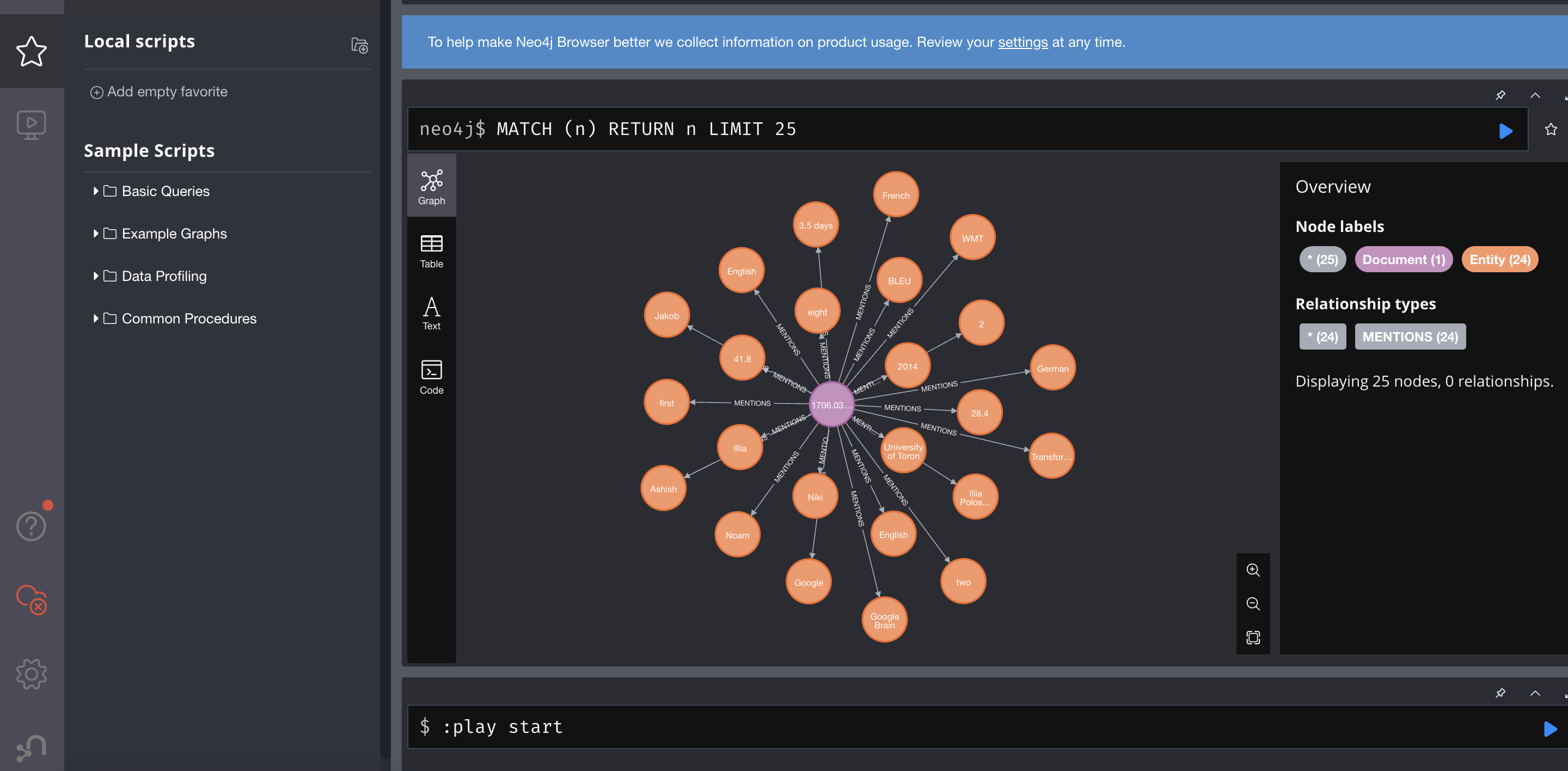Open the Browser Settings gear icon
Screen dimensions: 1568x771
(x=31, y=674)
